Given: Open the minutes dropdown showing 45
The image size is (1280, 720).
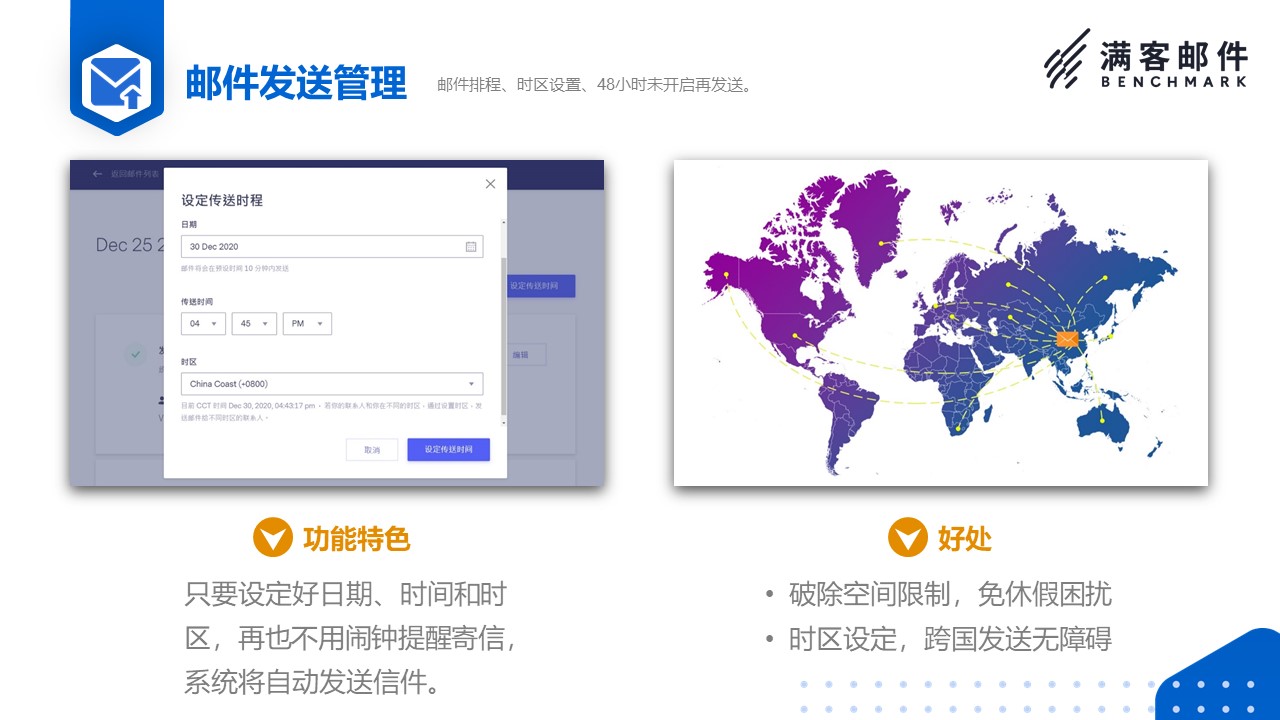Looking at the screenshot, I should [x=253, y=323].
